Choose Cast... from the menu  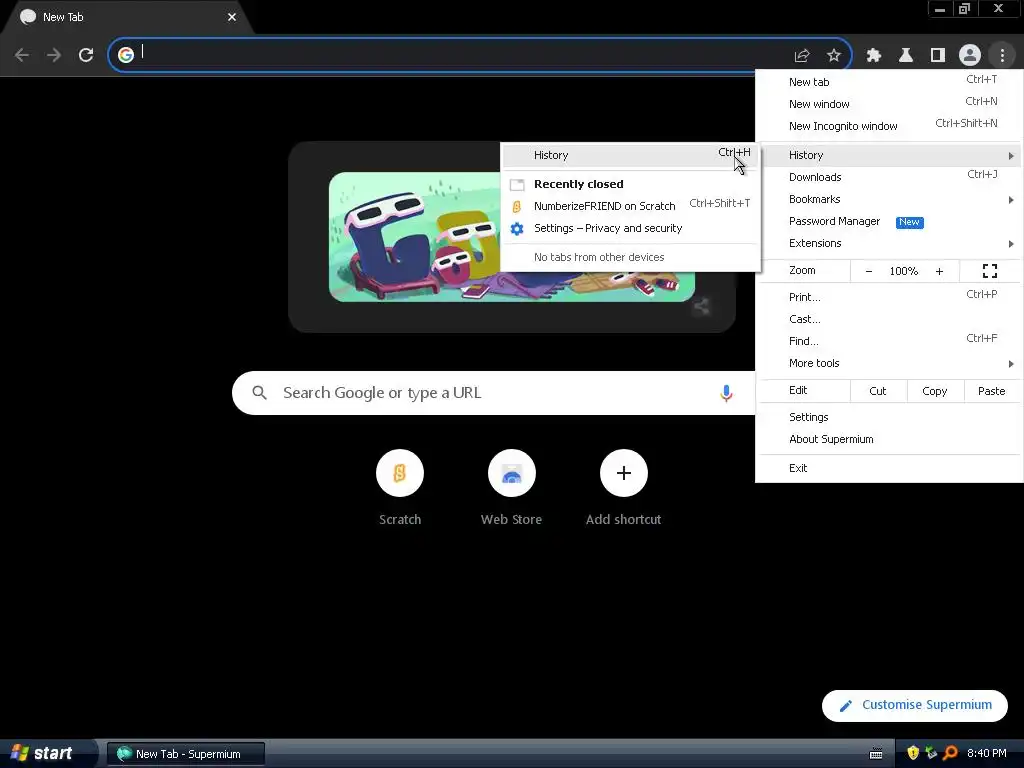889,319
